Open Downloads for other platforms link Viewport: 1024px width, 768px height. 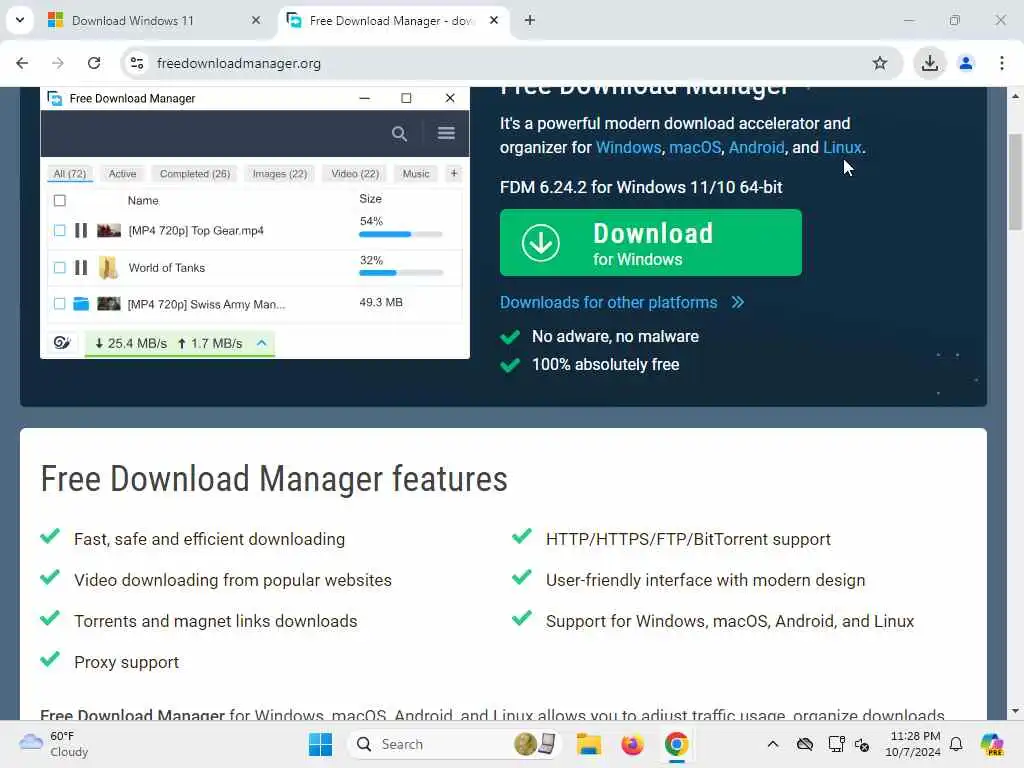click(608, 302)
